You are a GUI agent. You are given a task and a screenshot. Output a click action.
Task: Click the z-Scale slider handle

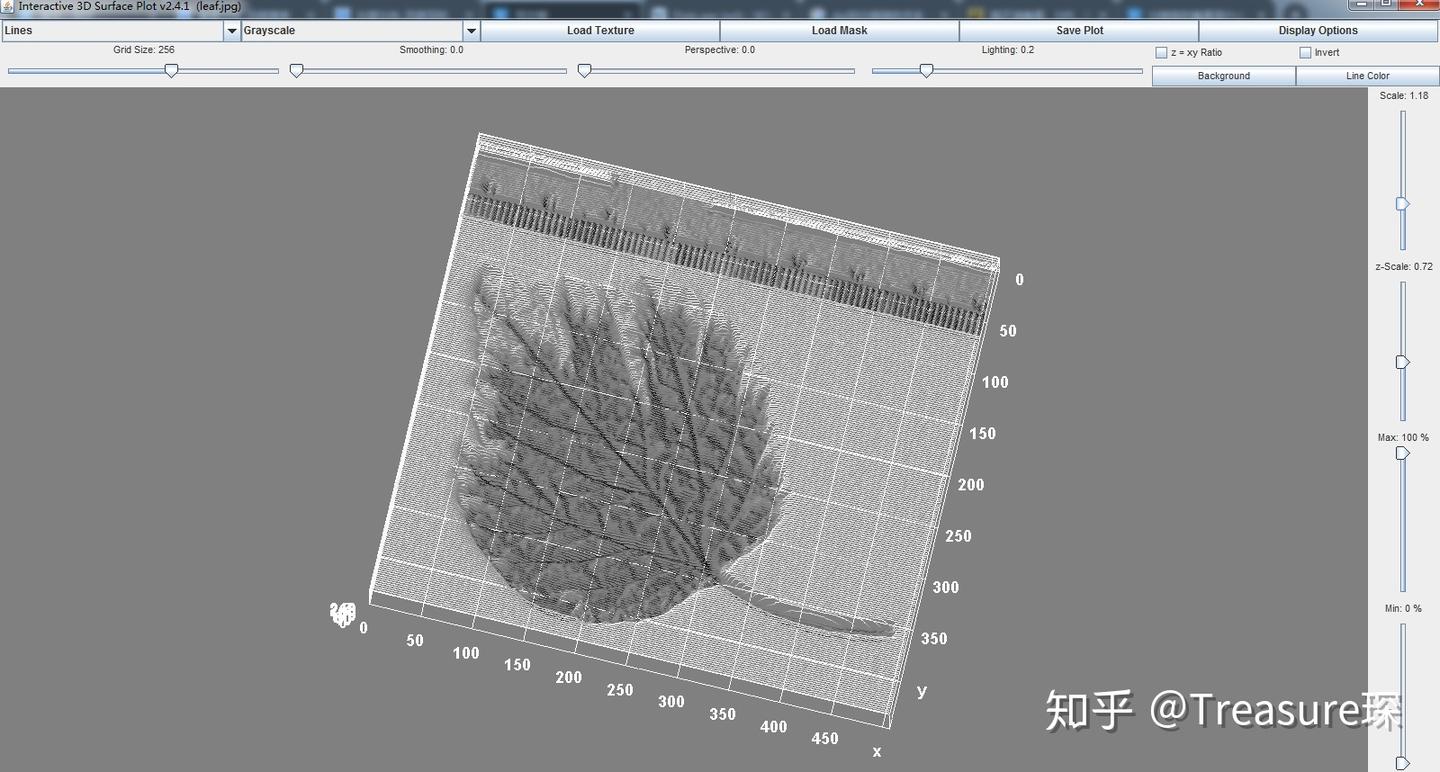tap(1402, 362)
